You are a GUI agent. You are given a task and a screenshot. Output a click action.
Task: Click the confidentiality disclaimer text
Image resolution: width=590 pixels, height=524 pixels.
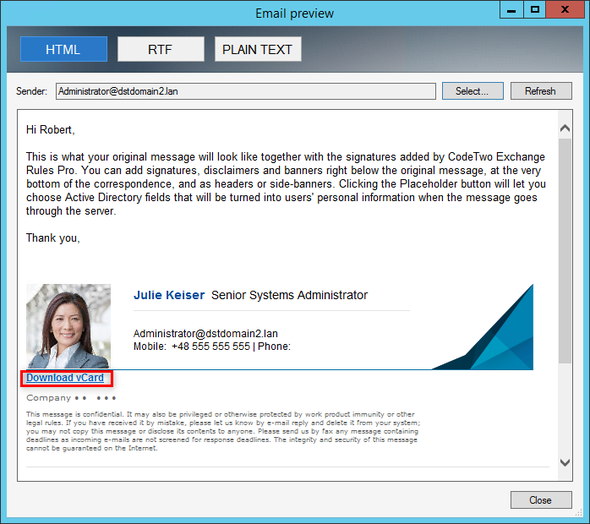pyautogui.click(x=223, y=431)
